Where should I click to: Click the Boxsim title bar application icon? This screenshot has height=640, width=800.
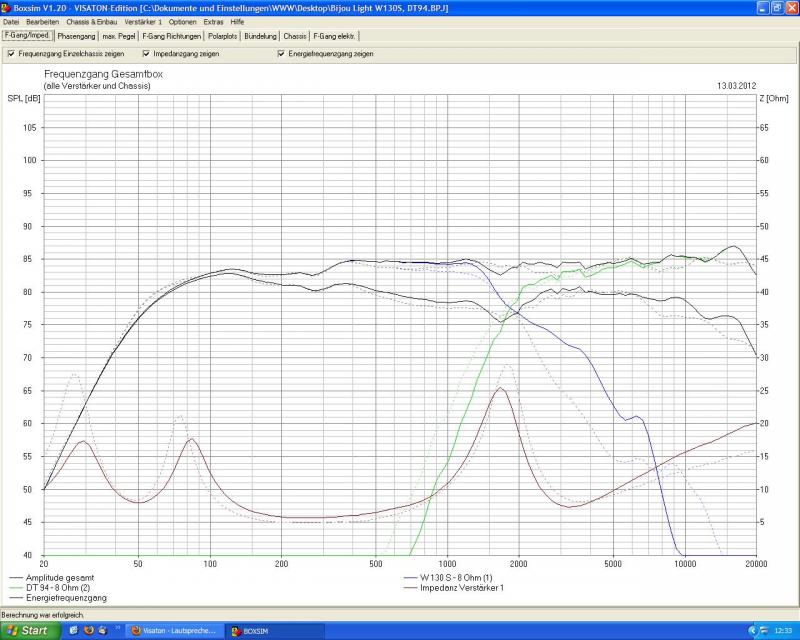[7, 7]
